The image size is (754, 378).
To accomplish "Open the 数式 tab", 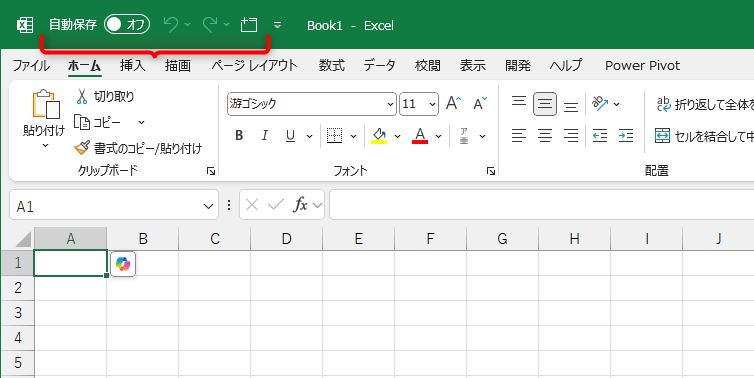I will click(x=332, y=65).
